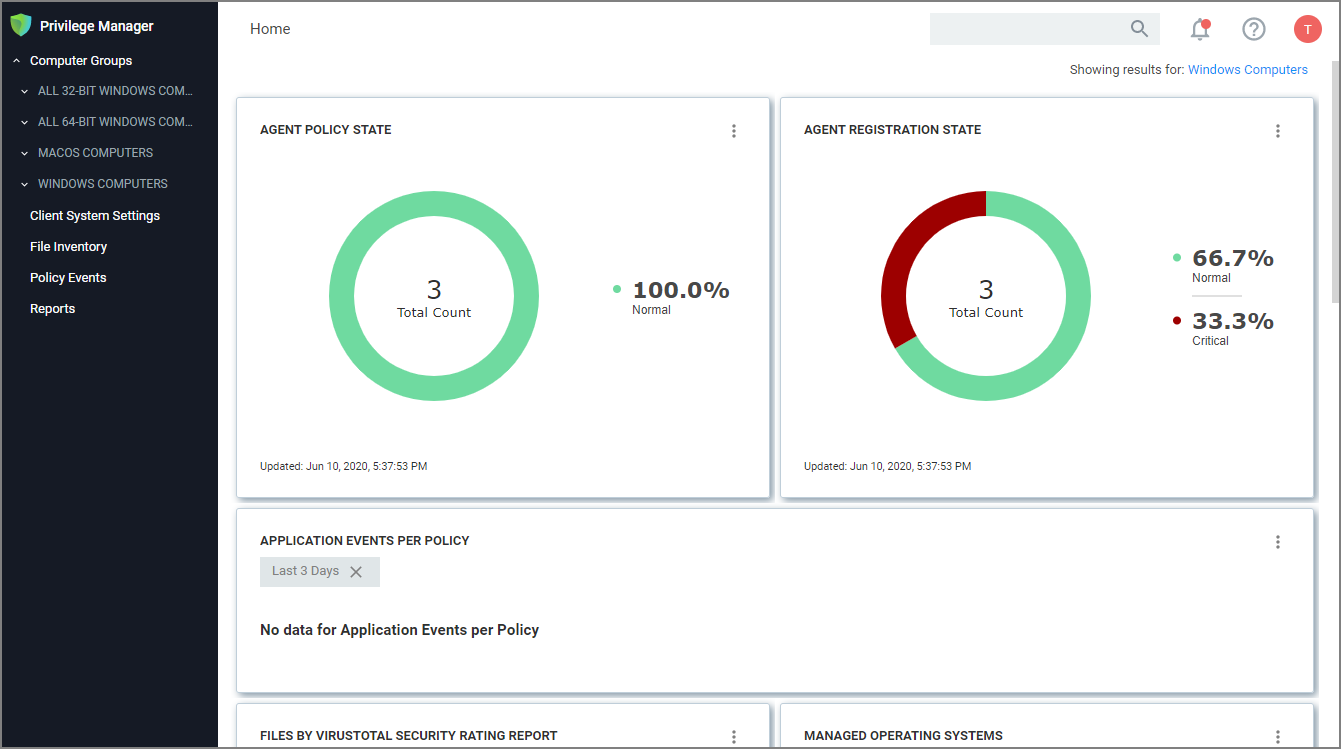This screenshot has width=1341, height=749.
Task: Open the Application Events per Policy kebab menu
Action: (x=1277, y=541)
